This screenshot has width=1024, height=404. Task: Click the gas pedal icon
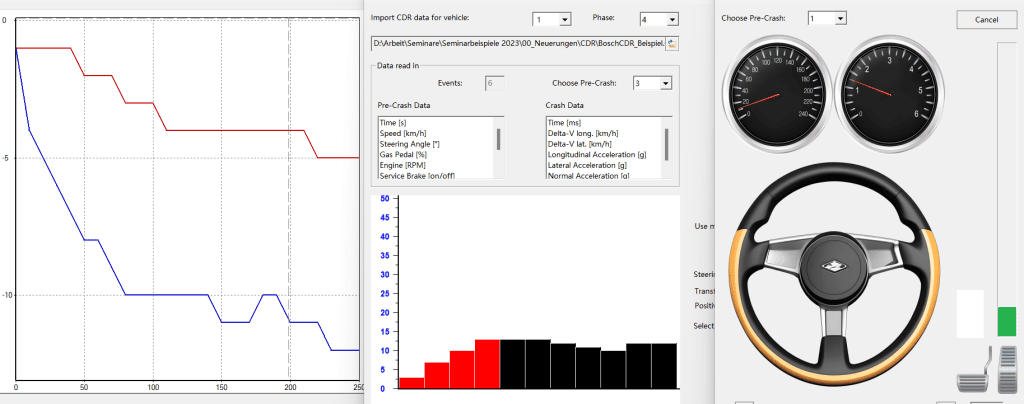(x=1007, y=369)
